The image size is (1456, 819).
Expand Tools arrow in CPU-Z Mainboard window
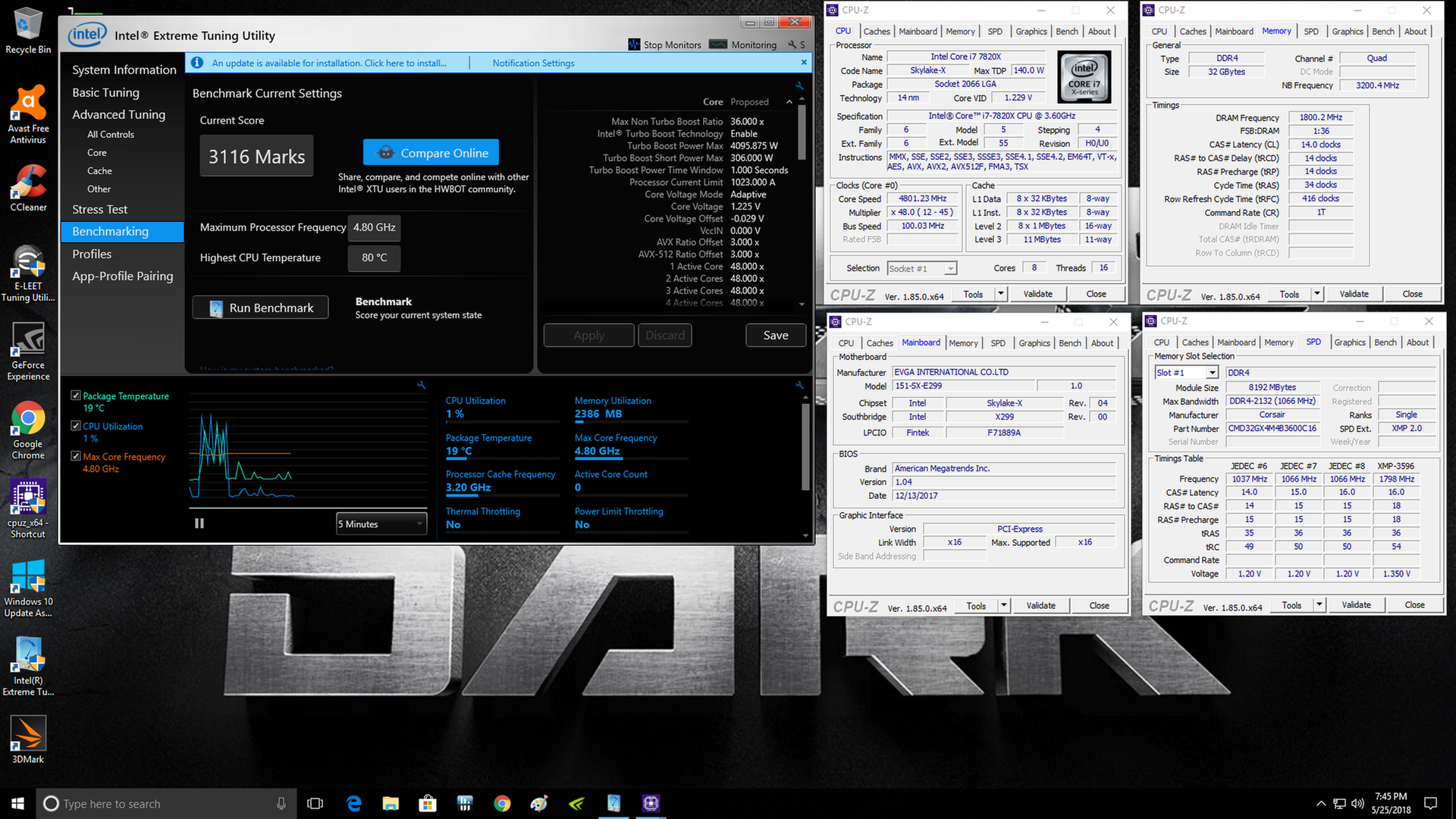tap(1003, 605)
